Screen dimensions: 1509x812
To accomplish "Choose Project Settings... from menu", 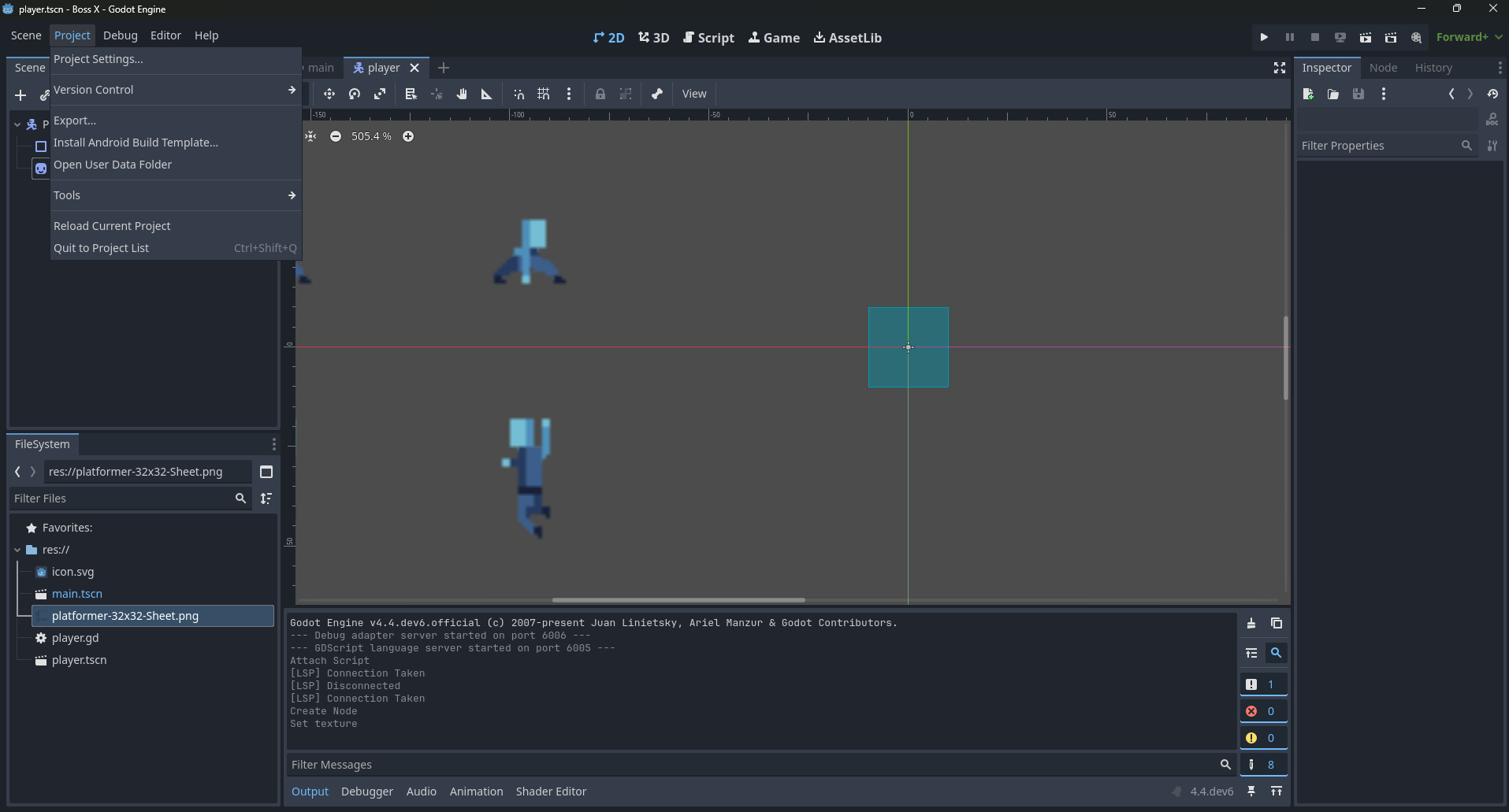I will click(176, 59).
